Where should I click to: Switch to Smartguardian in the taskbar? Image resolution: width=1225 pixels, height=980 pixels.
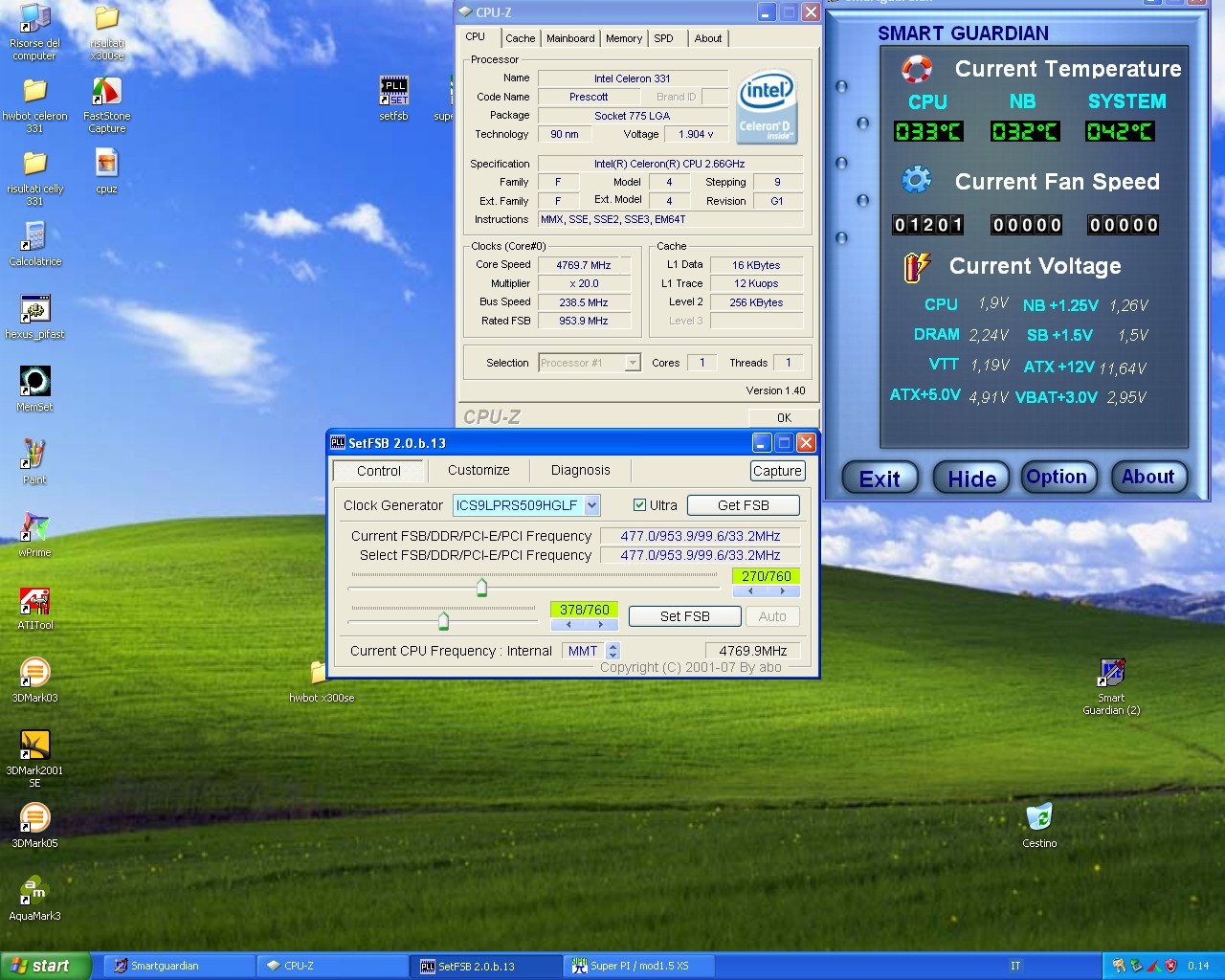point(178,966)
